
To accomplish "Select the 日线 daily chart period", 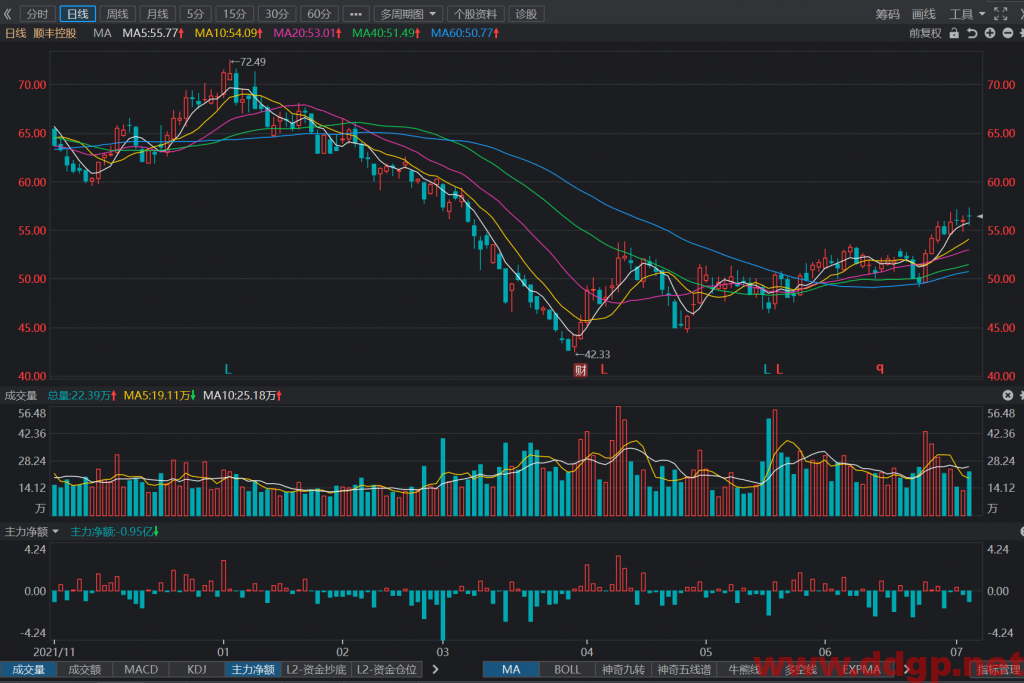I will (78, 14).
